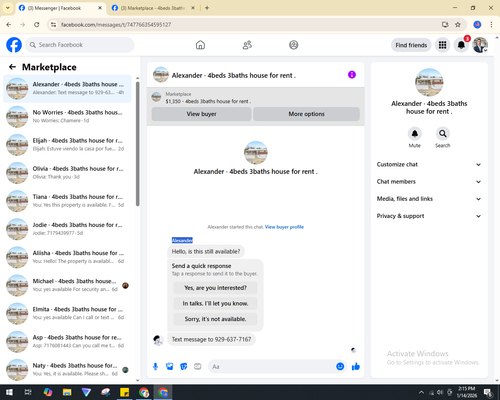This screenshot has width=500, height=400.
Task: Open the No Worries conversation
Action: [x=67, y=117]
